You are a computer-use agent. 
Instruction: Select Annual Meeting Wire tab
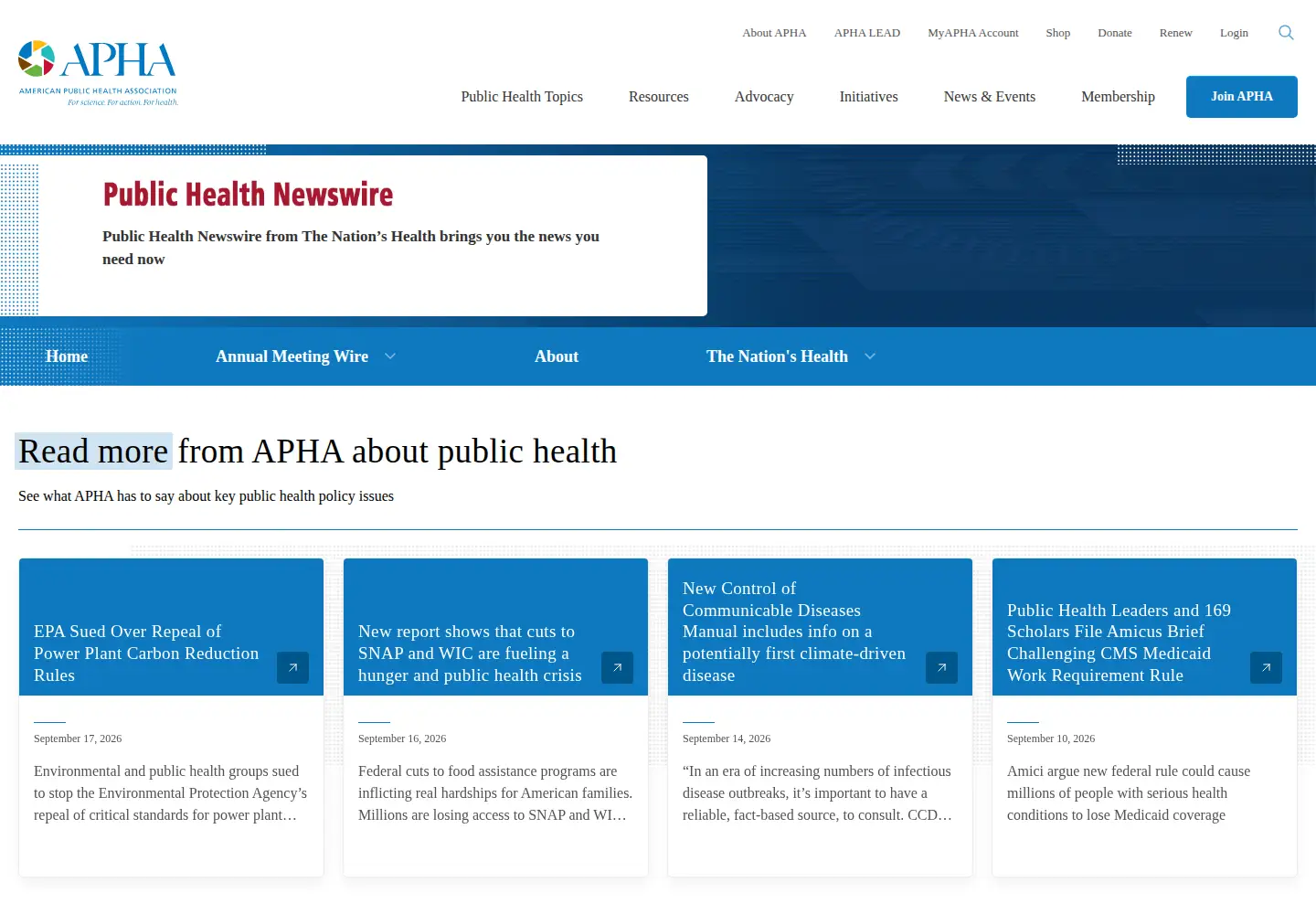pos(292,356)
